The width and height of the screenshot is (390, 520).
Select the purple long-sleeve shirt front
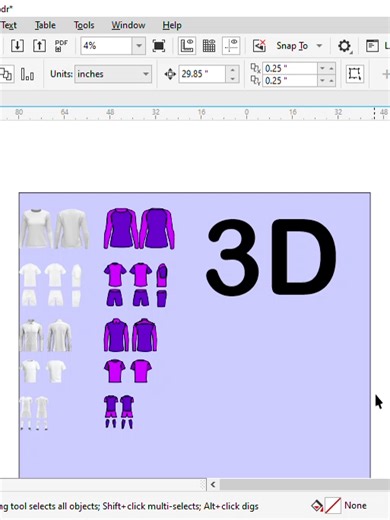(121, 229)
